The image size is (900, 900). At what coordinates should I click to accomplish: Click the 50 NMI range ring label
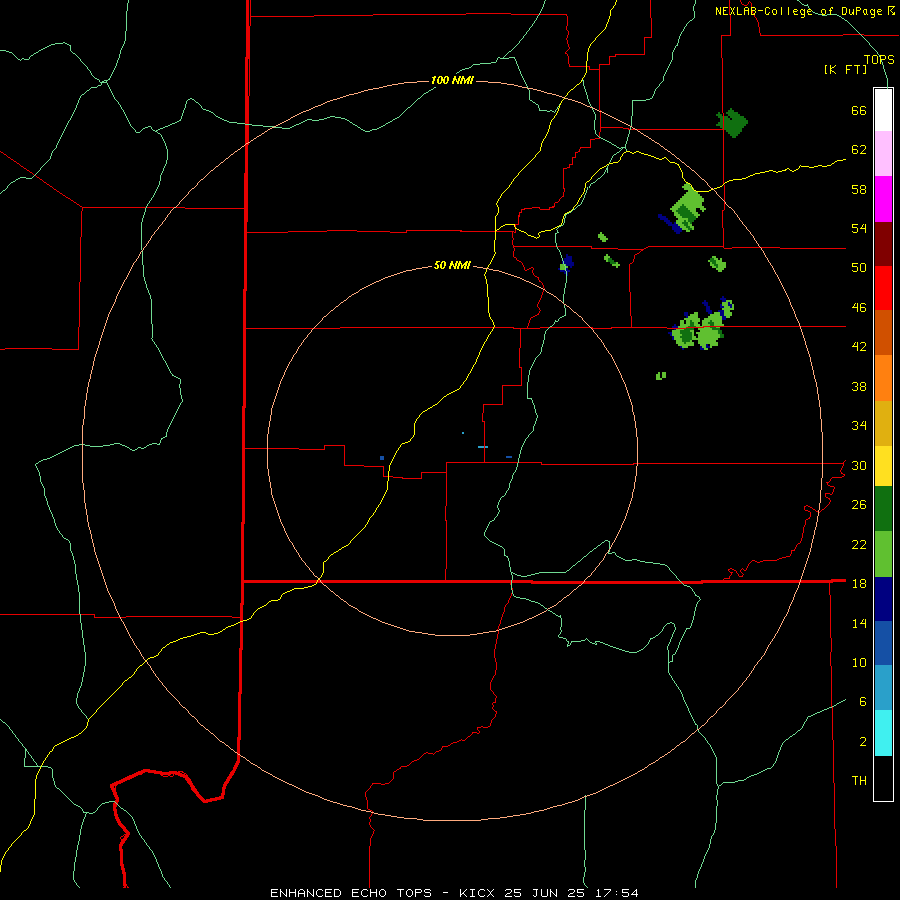452,265
